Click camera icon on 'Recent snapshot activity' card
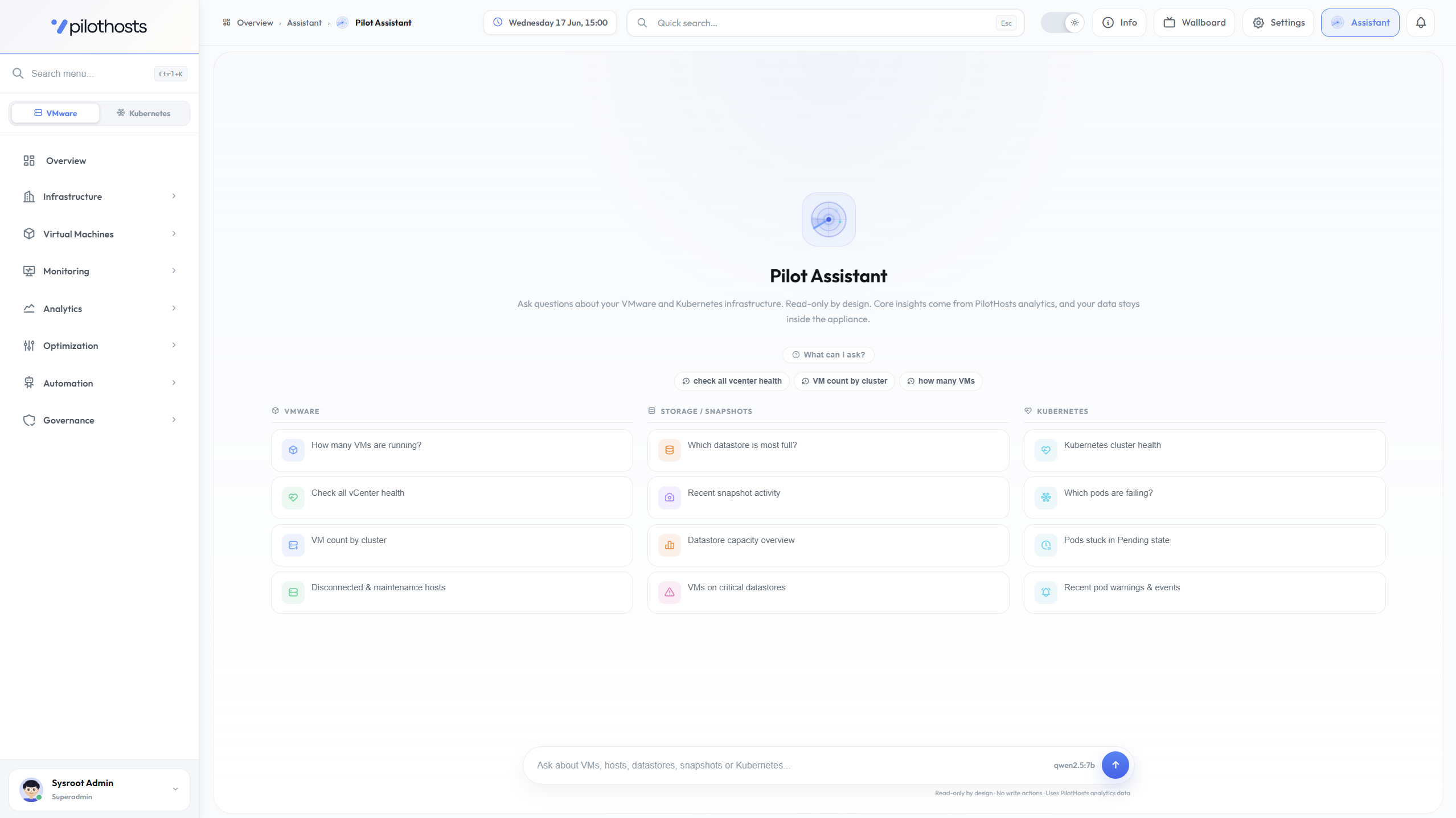The height and width of the screenshot is (818, 1456). [x=670, y=498]
